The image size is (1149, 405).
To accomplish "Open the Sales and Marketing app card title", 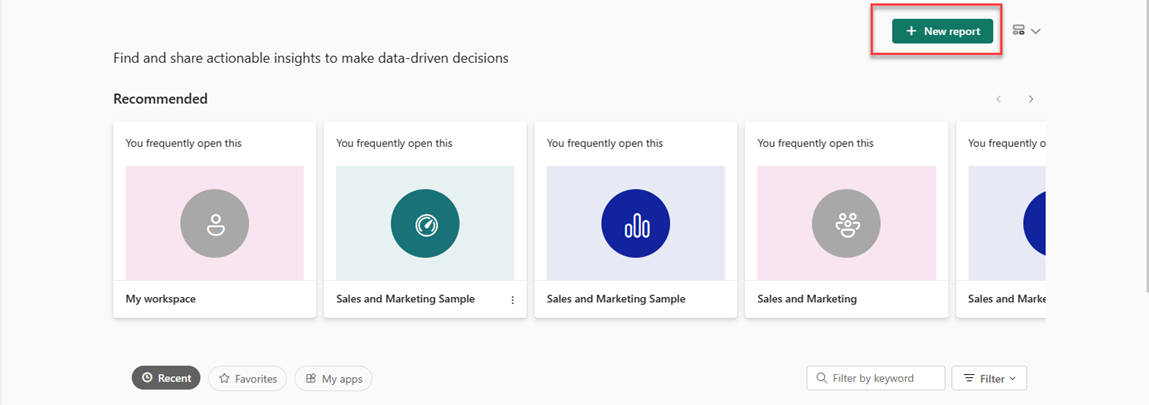I will (806, 299).
